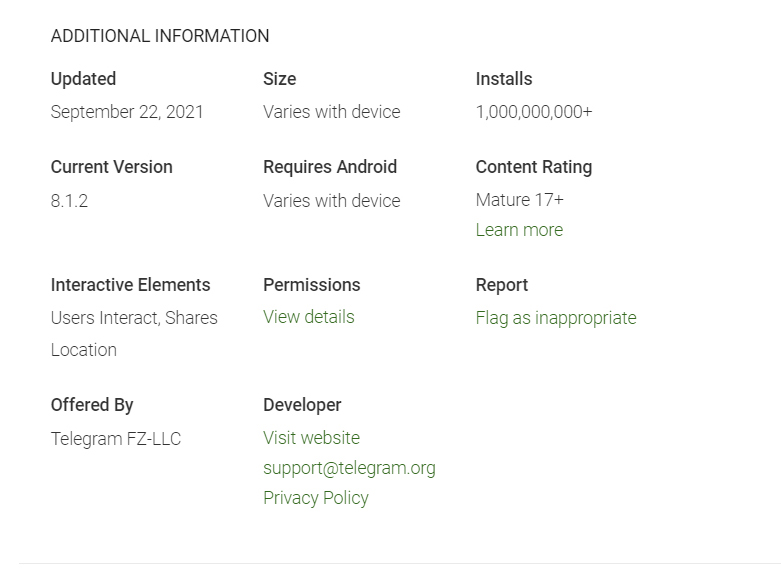781x586 pixels.
Task: Click the support@telegram.org email link
Action: point(349,468)
